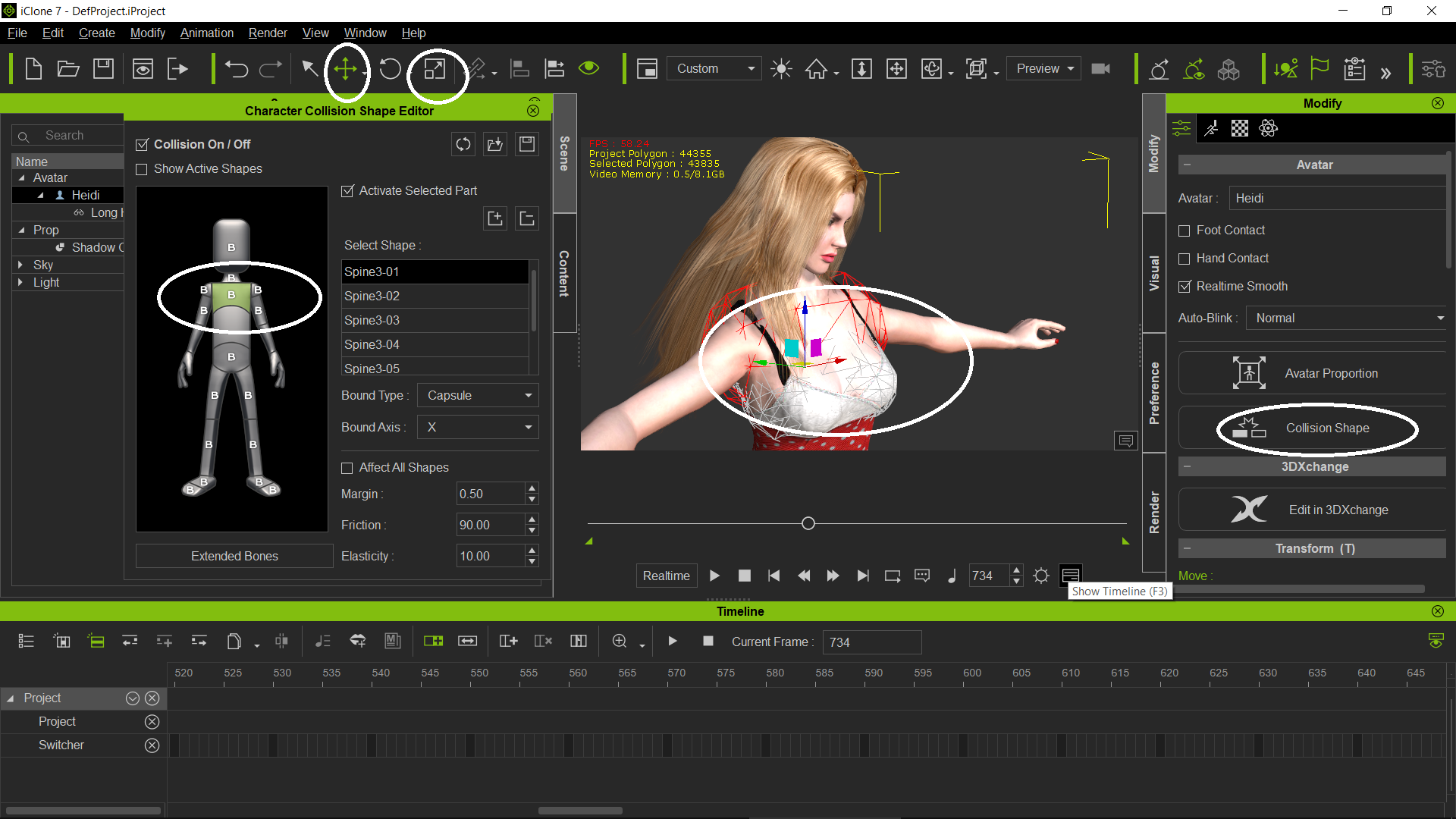Select the Move tool in the toolbar

click(x=345, y=69)
